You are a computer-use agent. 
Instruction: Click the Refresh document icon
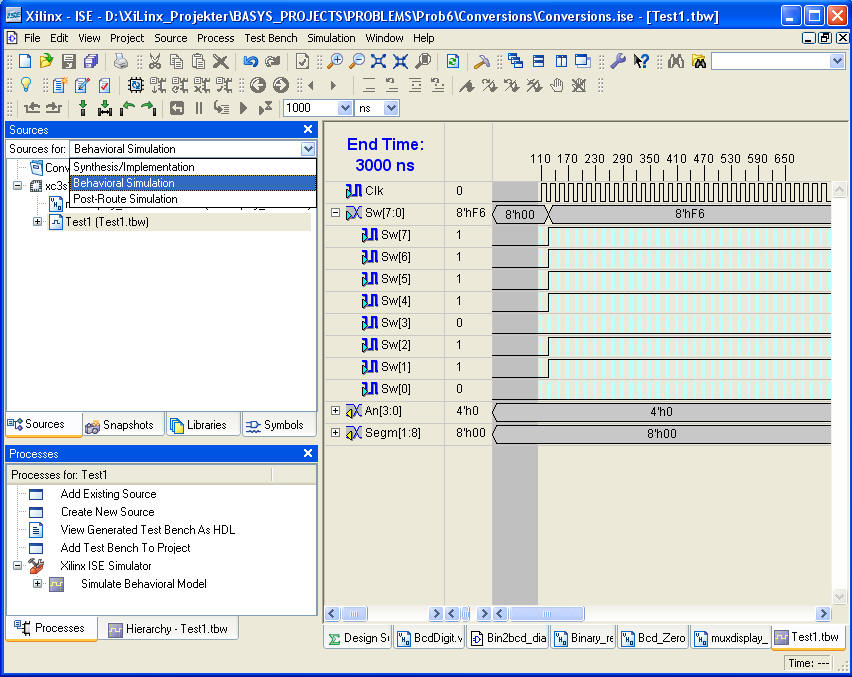(452, 61)
